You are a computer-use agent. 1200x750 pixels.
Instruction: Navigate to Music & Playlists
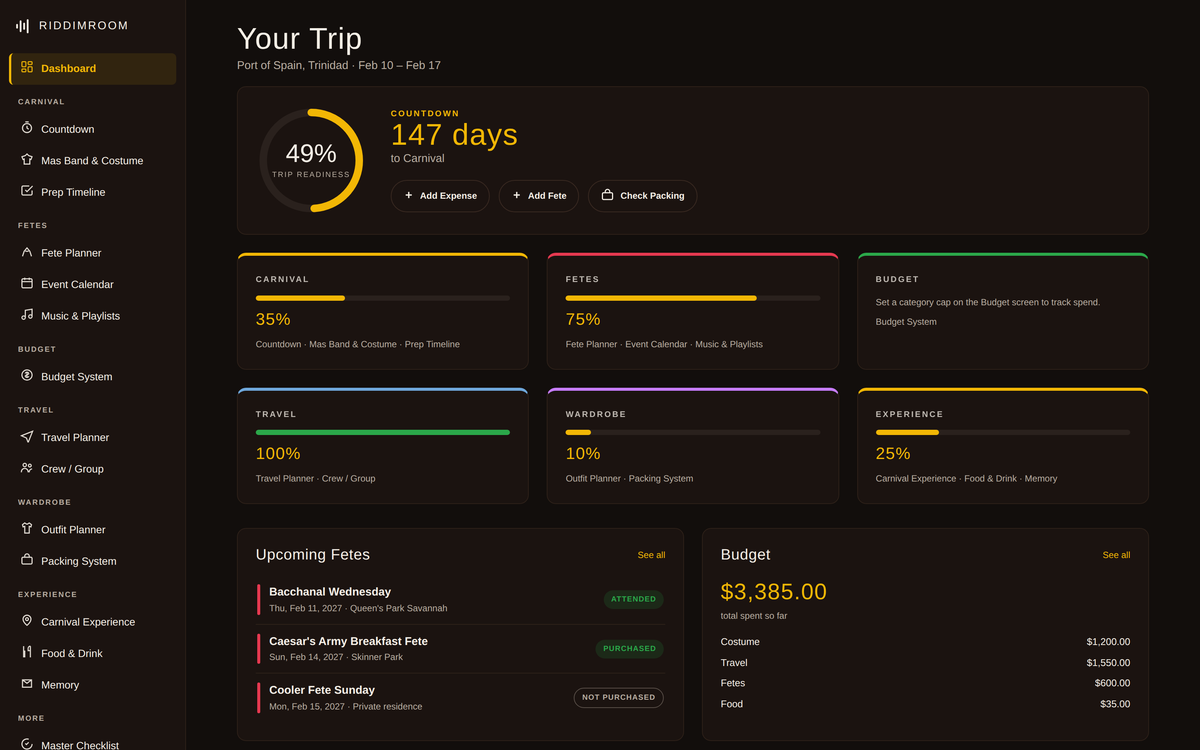93,316
